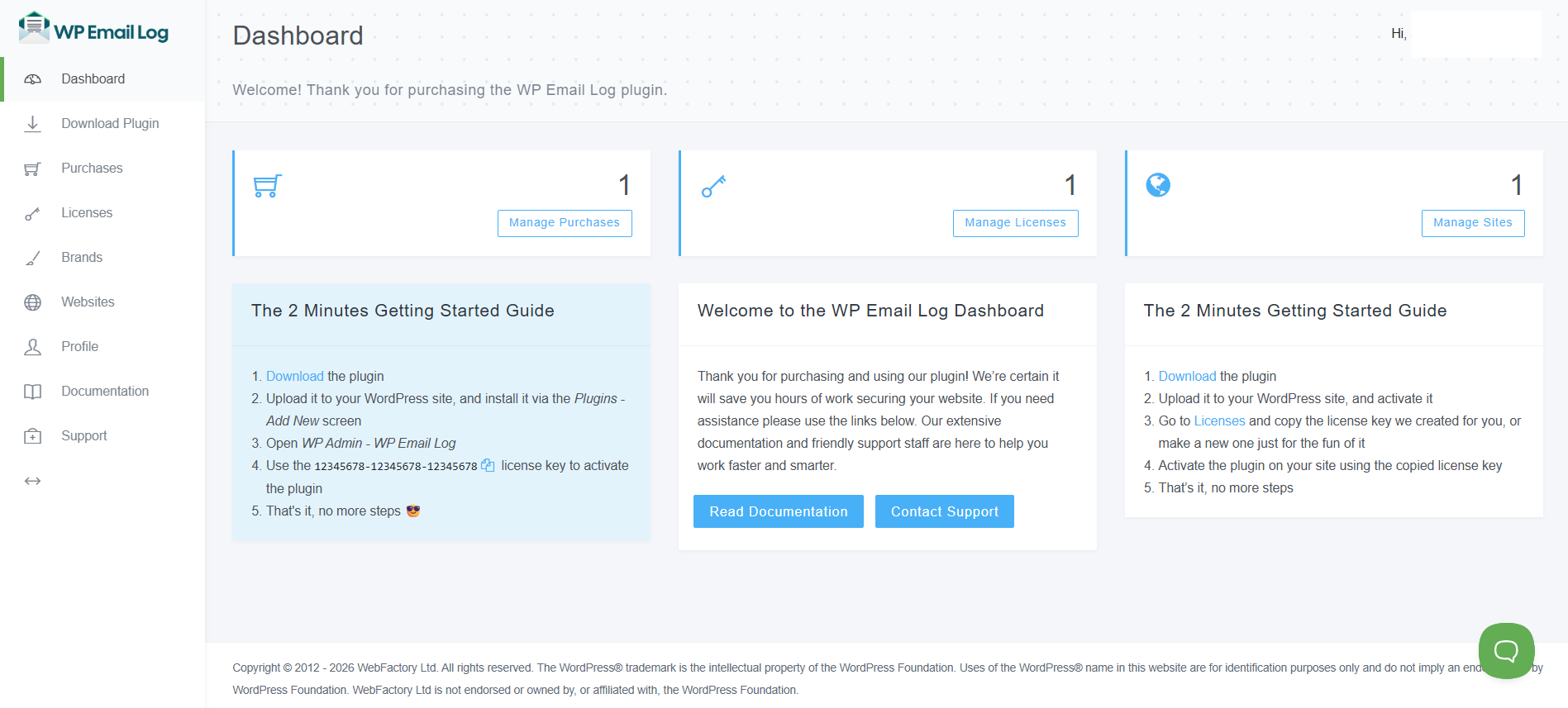Open the Dashboard menu item
The width and height of the screenshot is (1568, 708).
click(x=93, y=79)
